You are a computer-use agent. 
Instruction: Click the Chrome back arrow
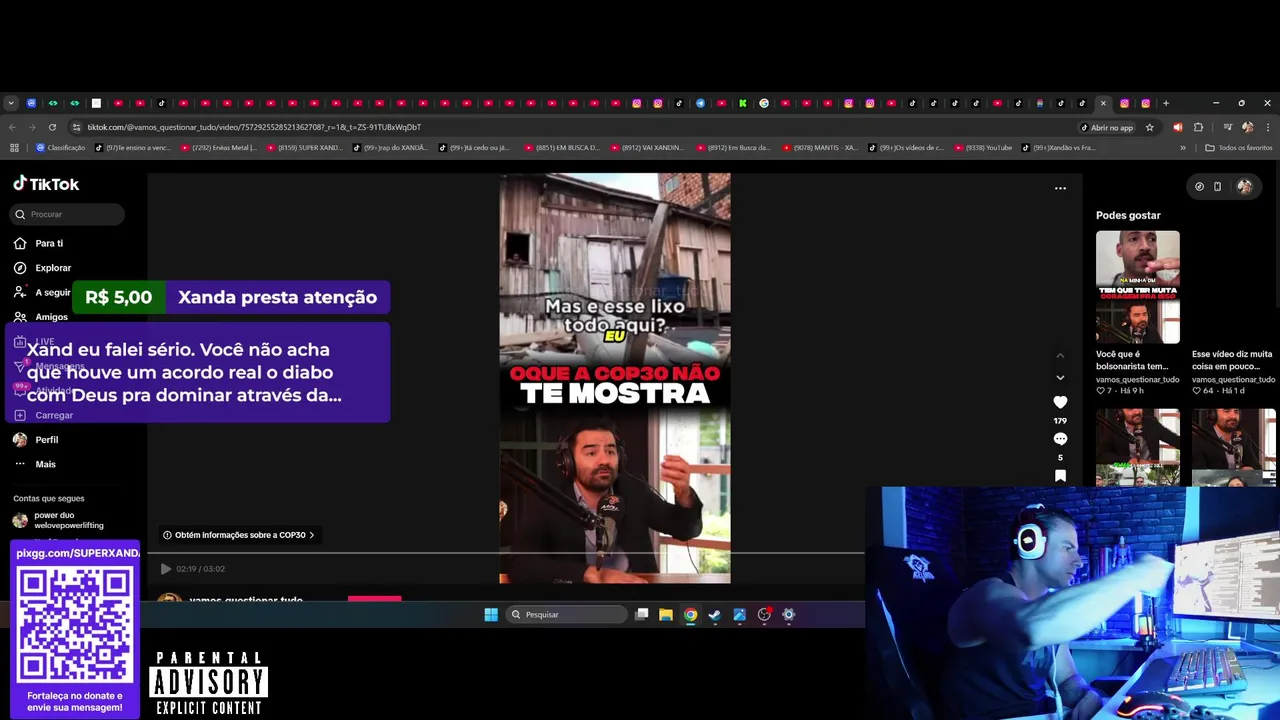click(x=12, y=127)
